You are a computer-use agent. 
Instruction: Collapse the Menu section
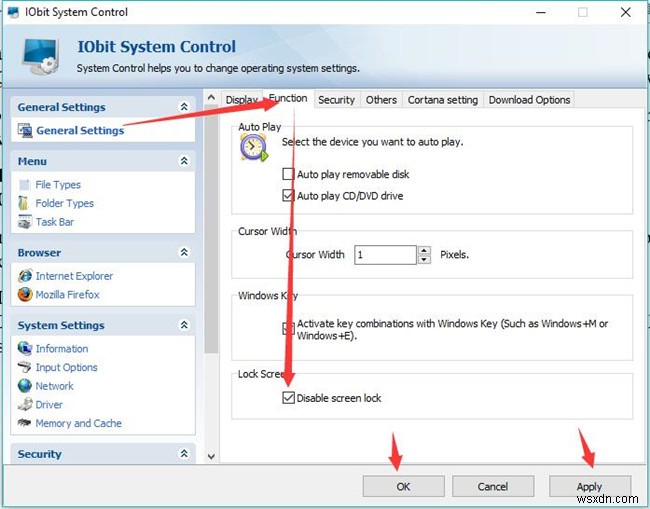tap(184, 161)
